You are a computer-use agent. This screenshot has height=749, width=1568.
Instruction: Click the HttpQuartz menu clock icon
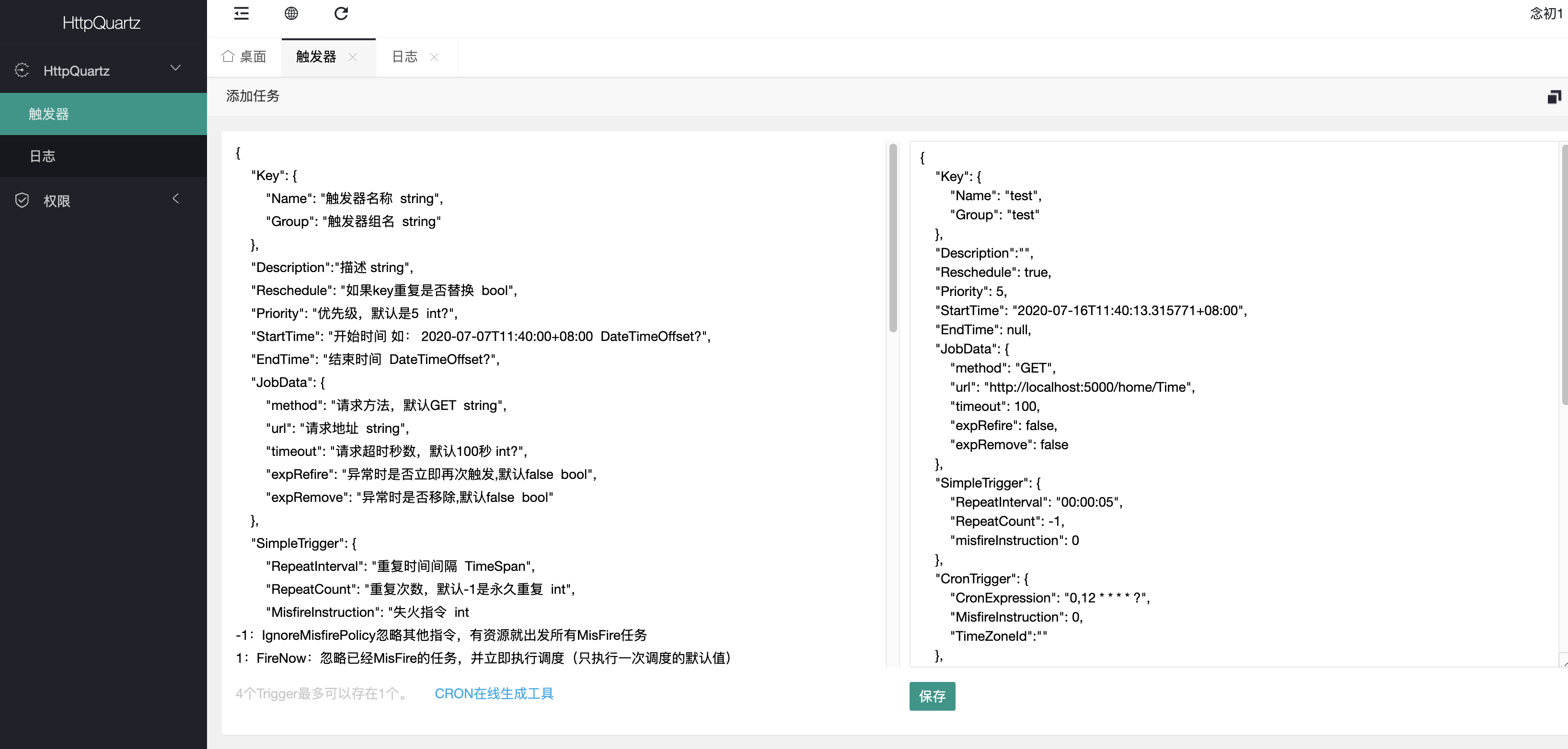click(x=22, y=70)
